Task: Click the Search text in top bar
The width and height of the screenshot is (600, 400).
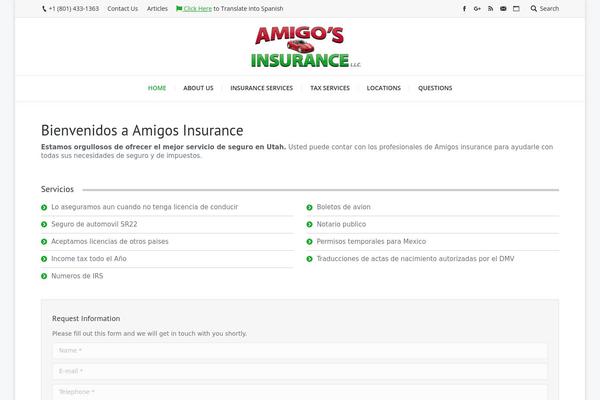Action: pos(549,8)
